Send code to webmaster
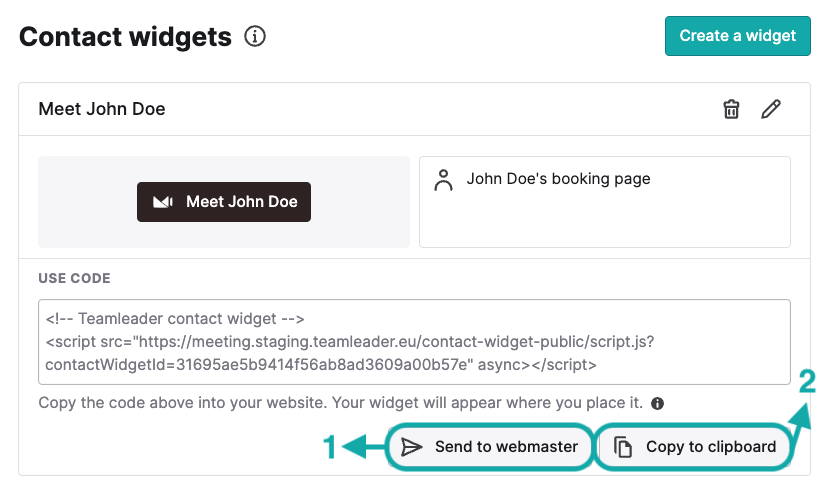The image size is (828, 487). click(x=490, y=447)
